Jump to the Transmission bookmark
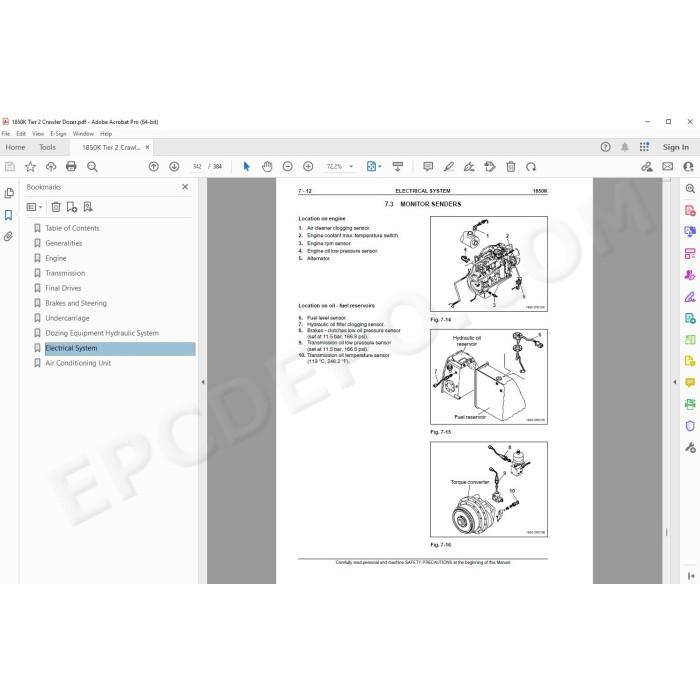This screenshot has height=700, width=700. click(x=65, y=273)
